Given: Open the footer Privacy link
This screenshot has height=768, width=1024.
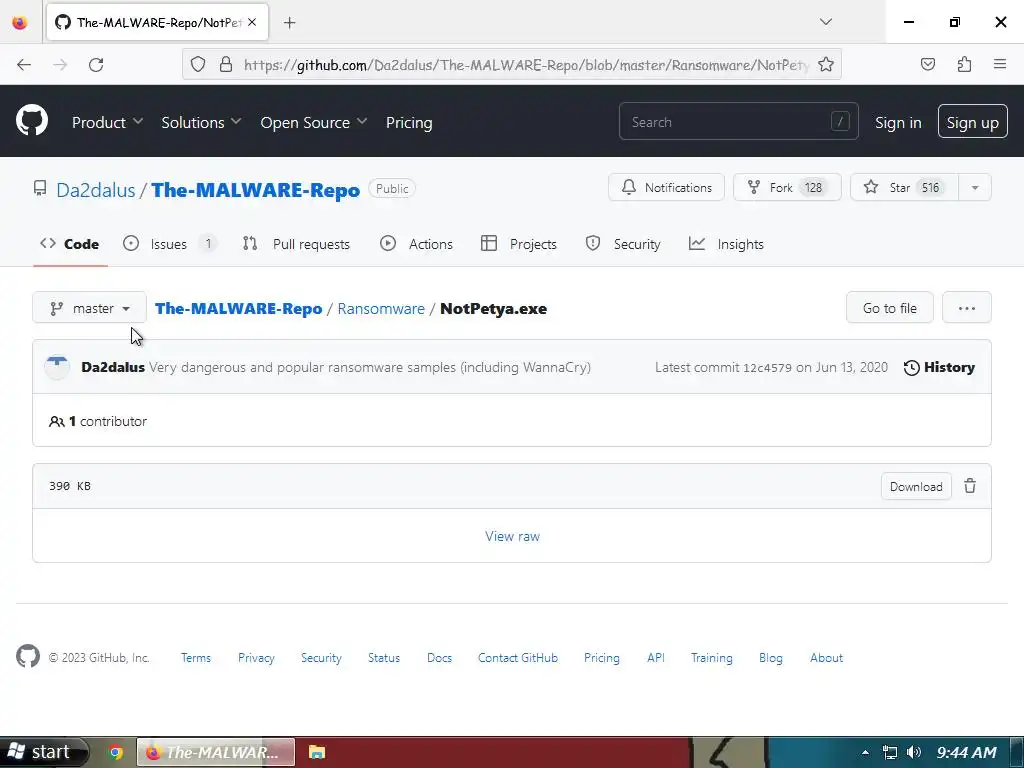Looking at the screenshot, I should (x=256, y=658).
